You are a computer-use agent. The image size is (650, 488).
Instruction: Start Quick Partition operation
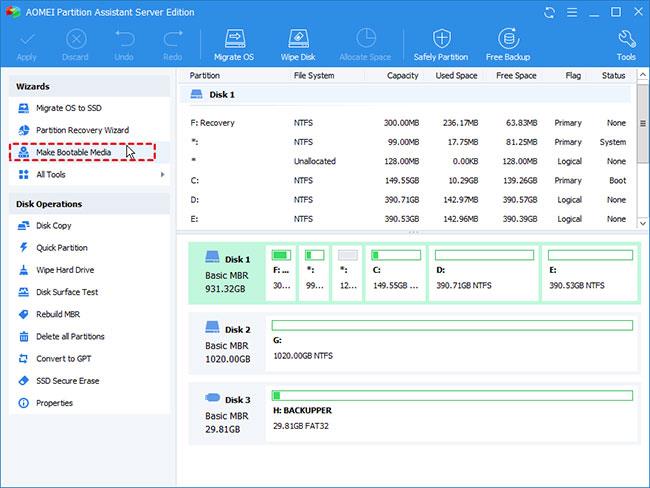[x=89, y=248]
